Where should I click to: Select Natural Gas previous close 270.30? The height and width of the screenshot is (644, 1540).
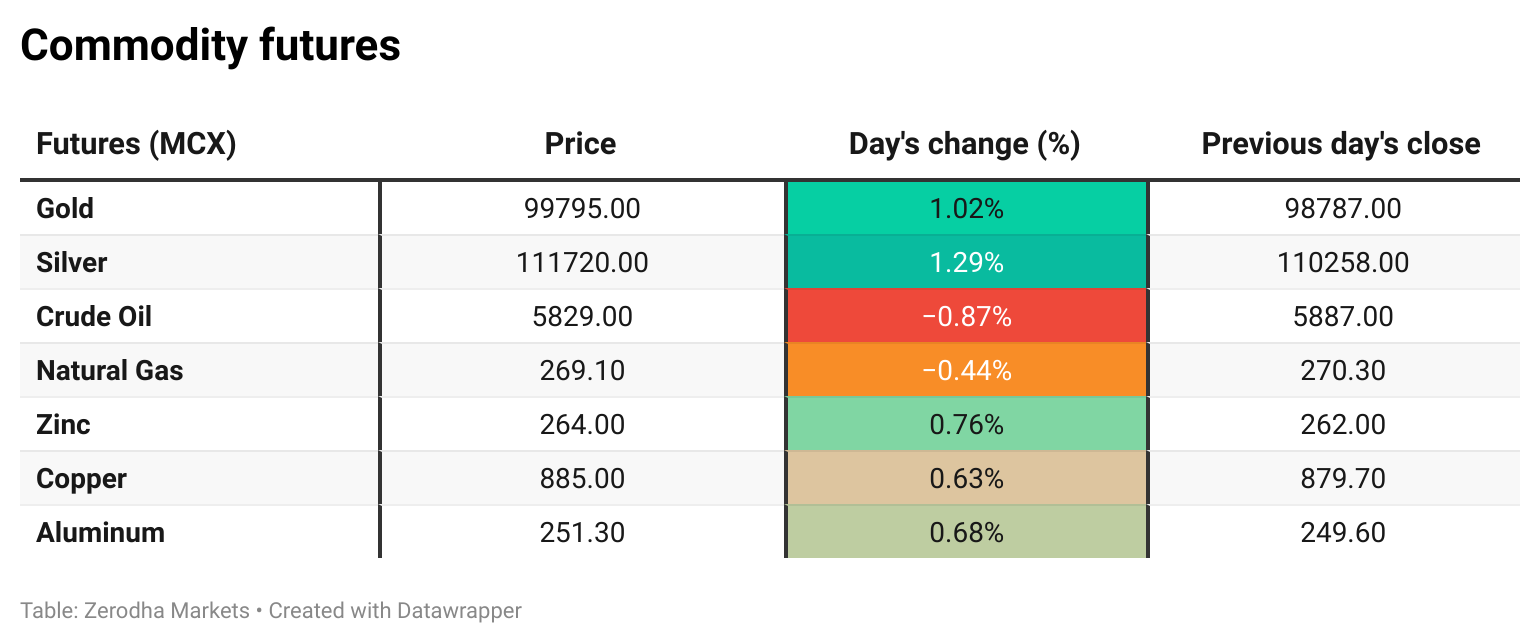click(1343, 371)
